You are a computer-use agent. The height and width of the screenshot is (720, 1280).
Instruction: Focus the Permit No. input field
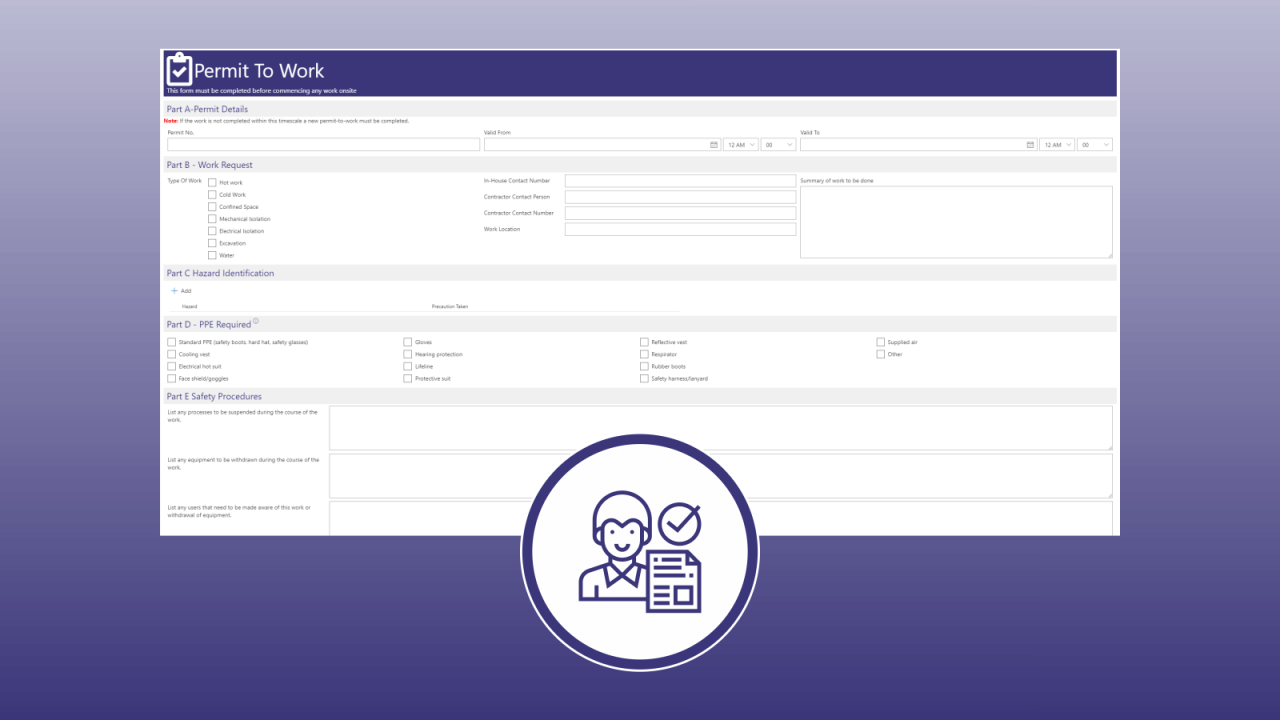pyautogui.click(x=324, y=145)
